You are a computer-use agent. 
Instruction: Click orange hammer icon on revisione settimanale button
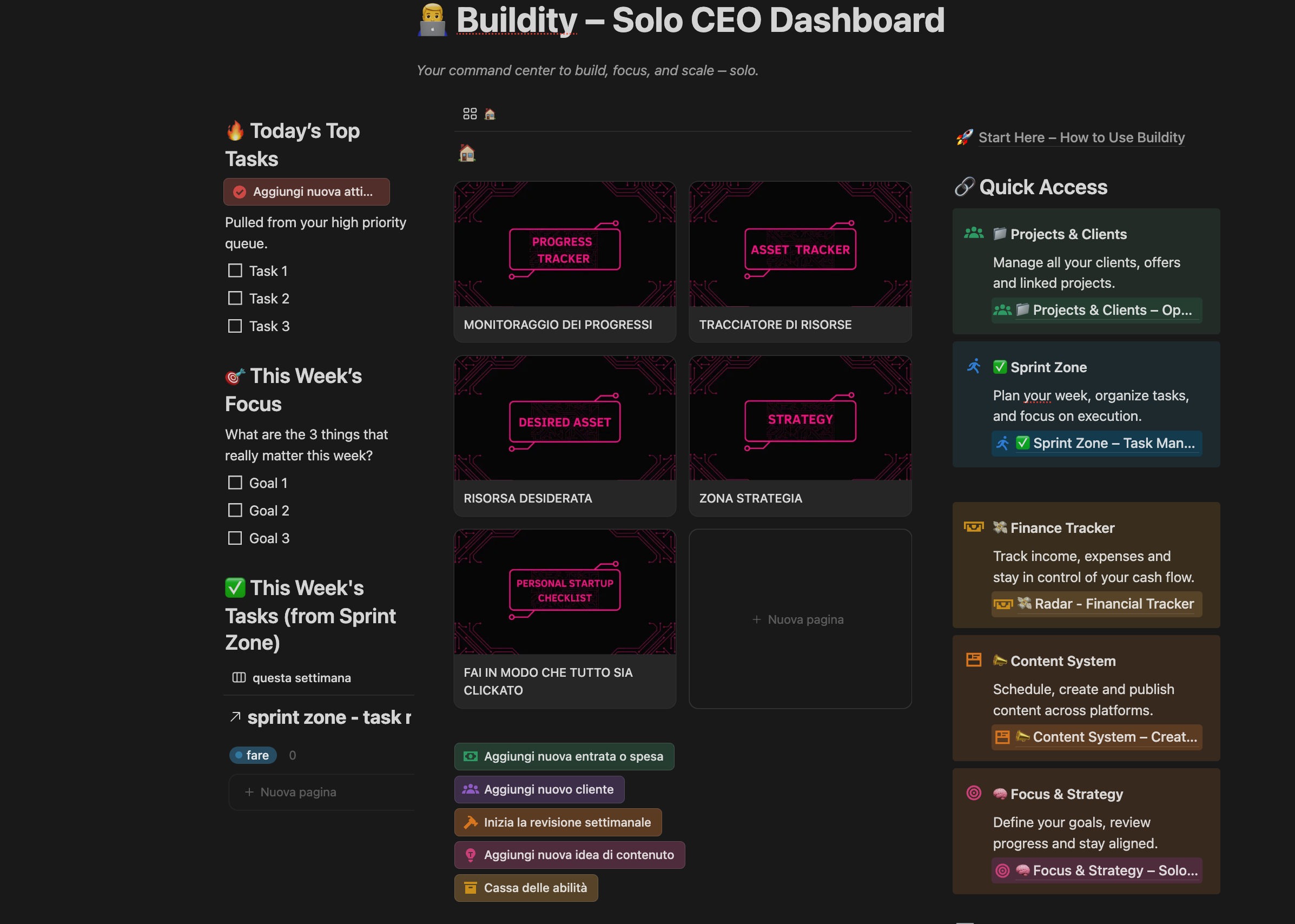click(x=471, y=822)
